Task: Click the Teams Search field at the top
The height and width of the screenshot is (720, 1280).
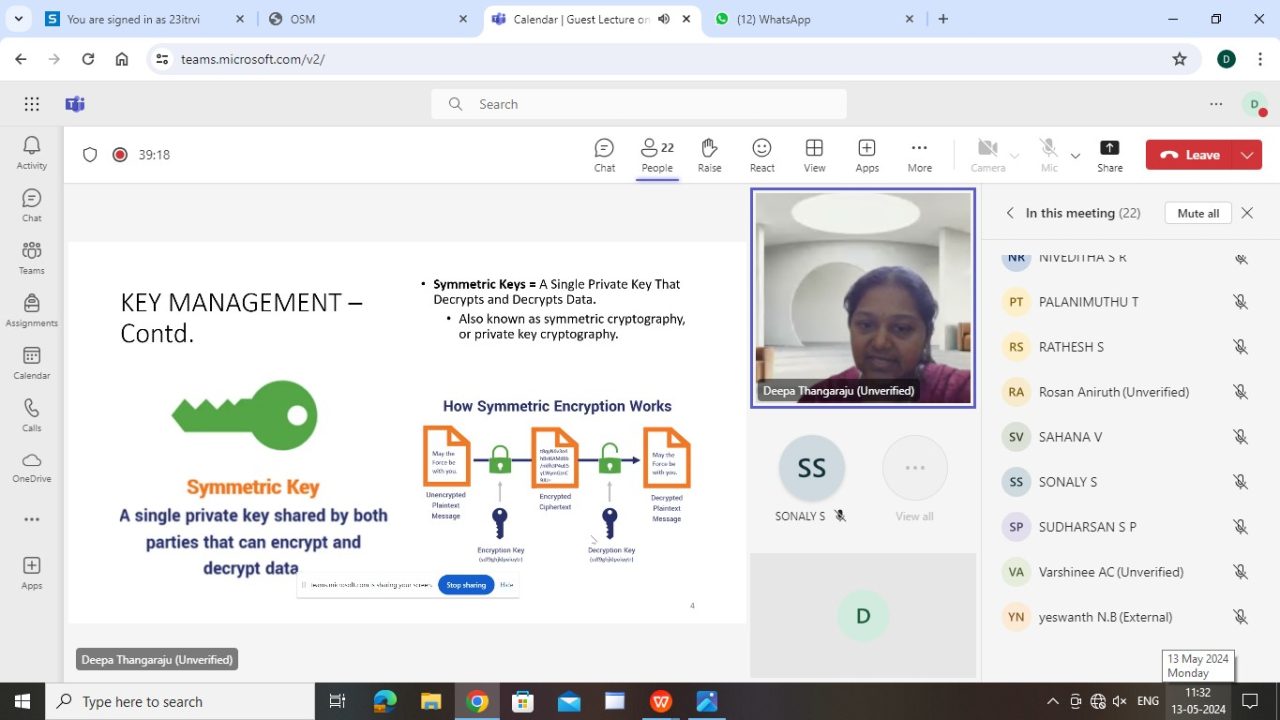Action: (637, 103)
